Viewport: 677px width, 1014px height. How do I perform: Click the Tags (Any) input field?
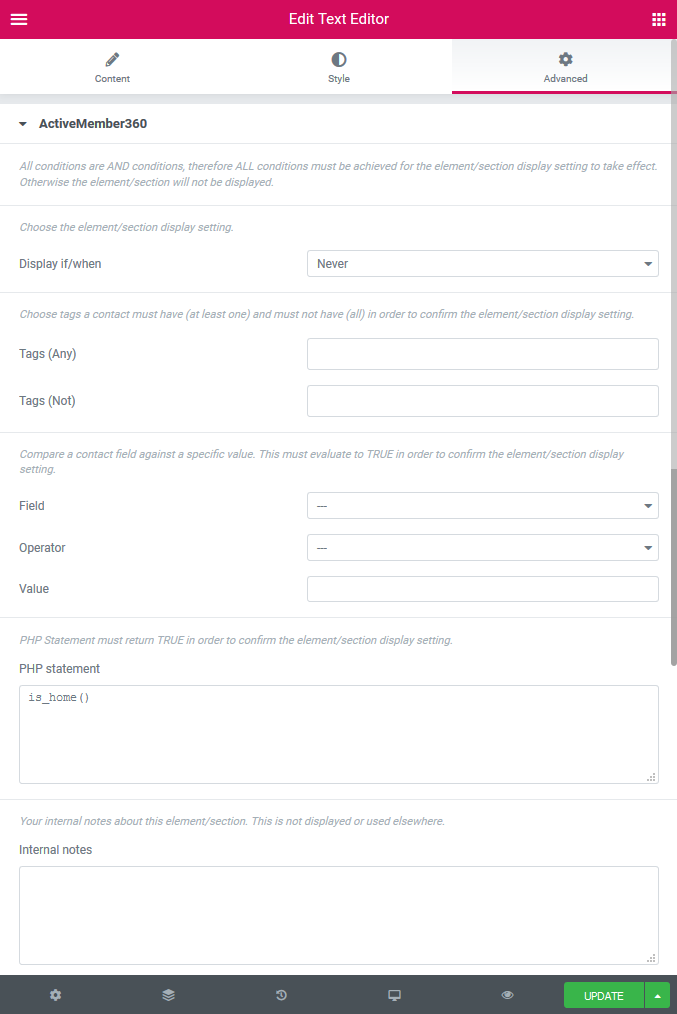pos(482,353)
